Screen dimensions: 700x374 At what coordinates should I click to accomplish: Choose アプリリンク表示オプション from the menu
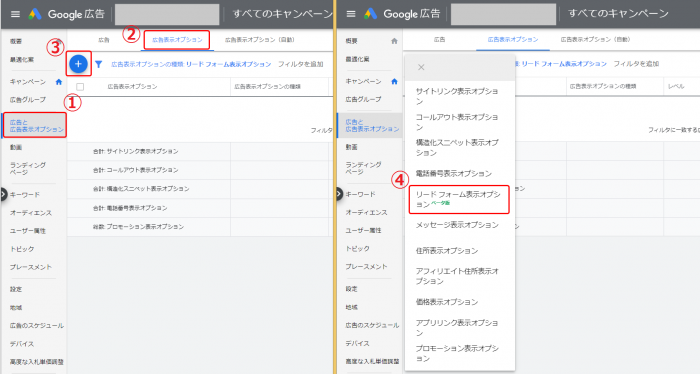point(457,328)
